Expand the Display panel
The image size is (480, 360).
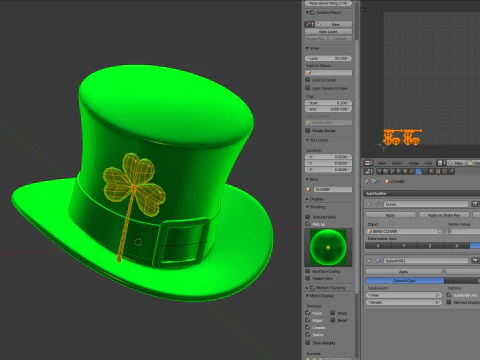[x=307, y=199]
